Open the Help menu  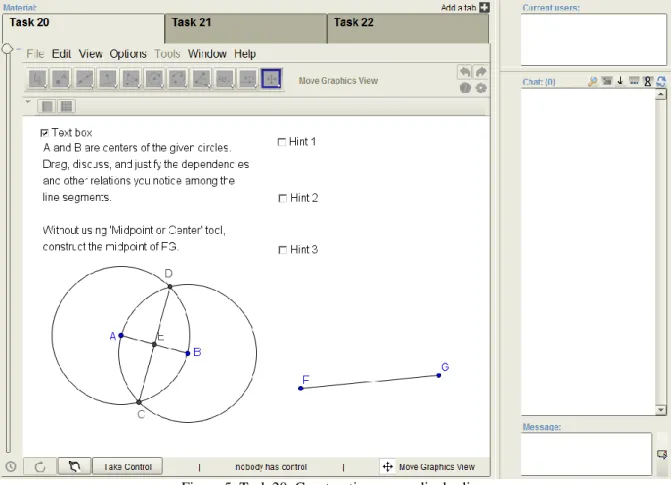coord(245,54)
